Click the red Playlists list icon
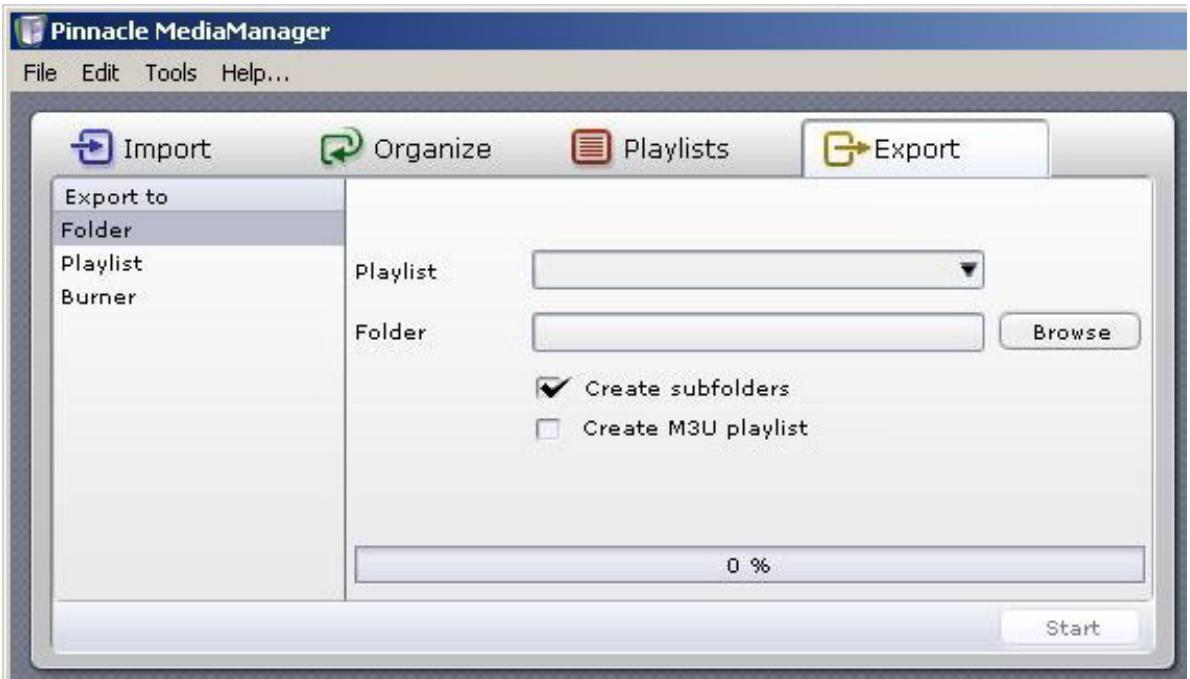The image size is (1190, 679). coord(590,147)
